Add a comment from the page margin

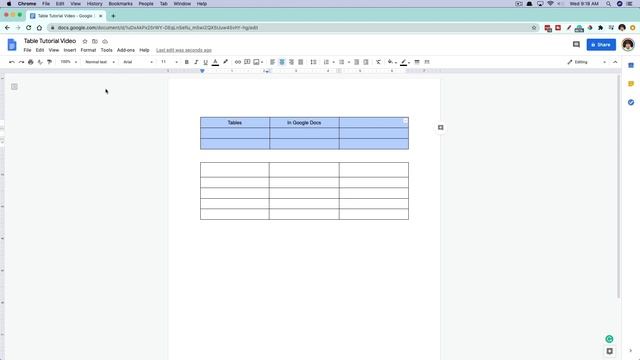(x=440, y=127)
